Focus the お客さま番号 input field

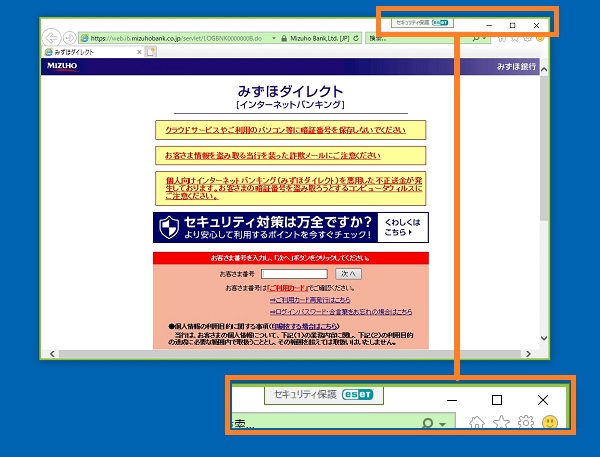click(294, 274)
